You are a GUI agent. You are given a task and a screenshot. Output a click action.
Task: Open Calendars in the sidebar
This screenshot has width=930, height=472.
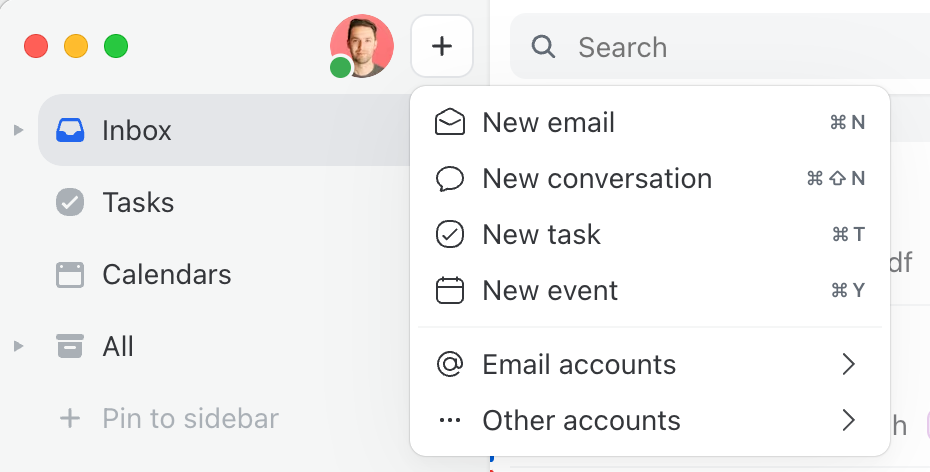pyautogui.click(x=166, y=275)
